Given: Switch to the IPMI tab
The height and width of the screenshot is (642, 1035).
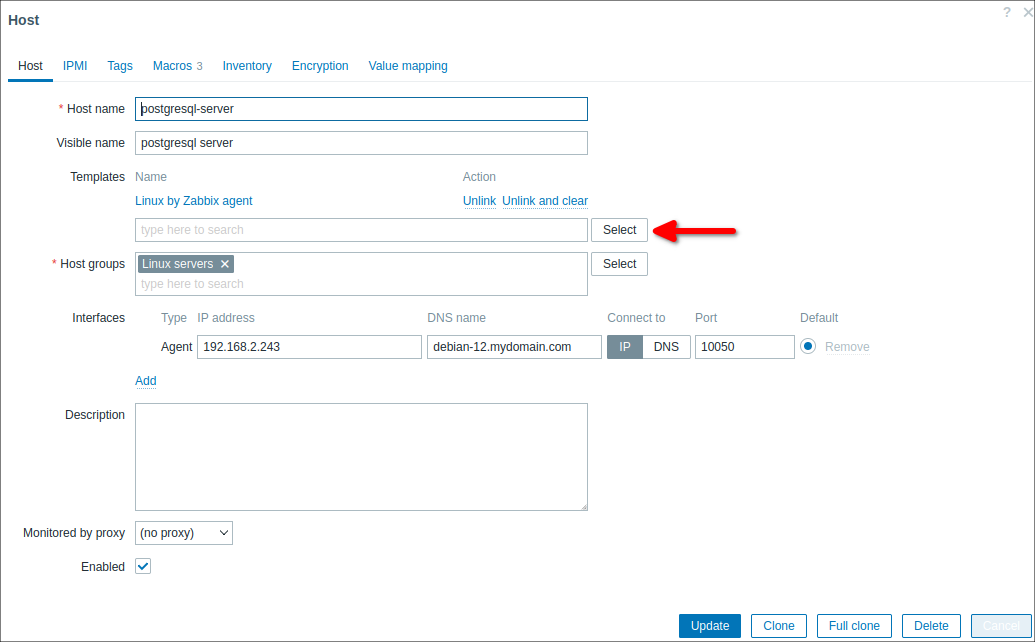Looking at the screenshot, I should pos(74,65).
